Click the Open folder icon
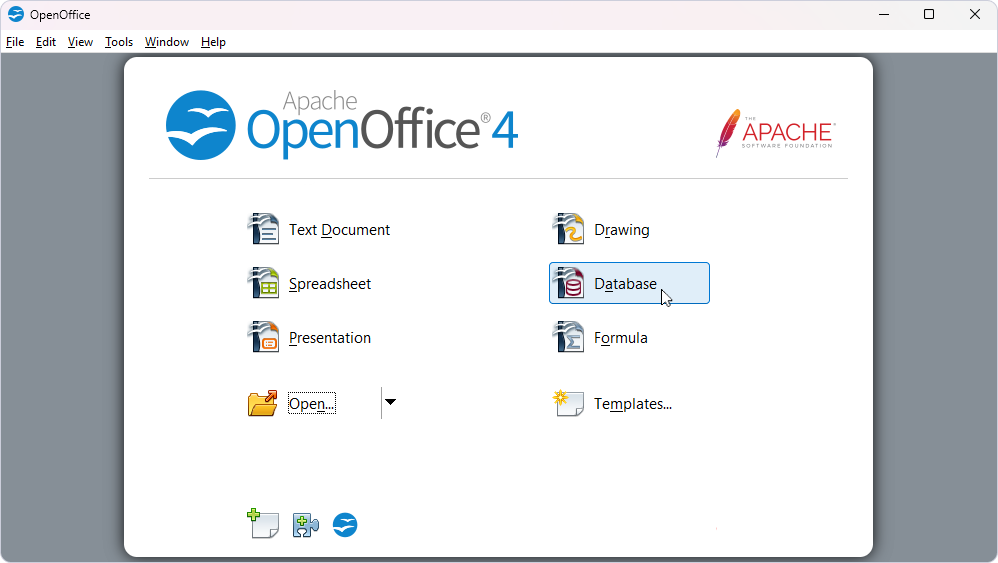 (x=263, y=403)
